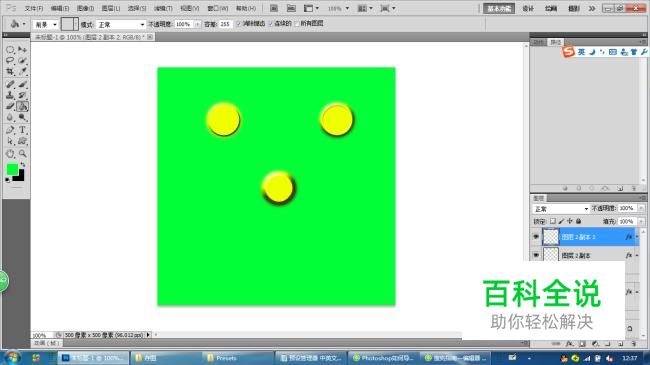Open the Layers panel opacity slider arrow
The width and height of the screenshot is (650, 365).
click(641, 208)
